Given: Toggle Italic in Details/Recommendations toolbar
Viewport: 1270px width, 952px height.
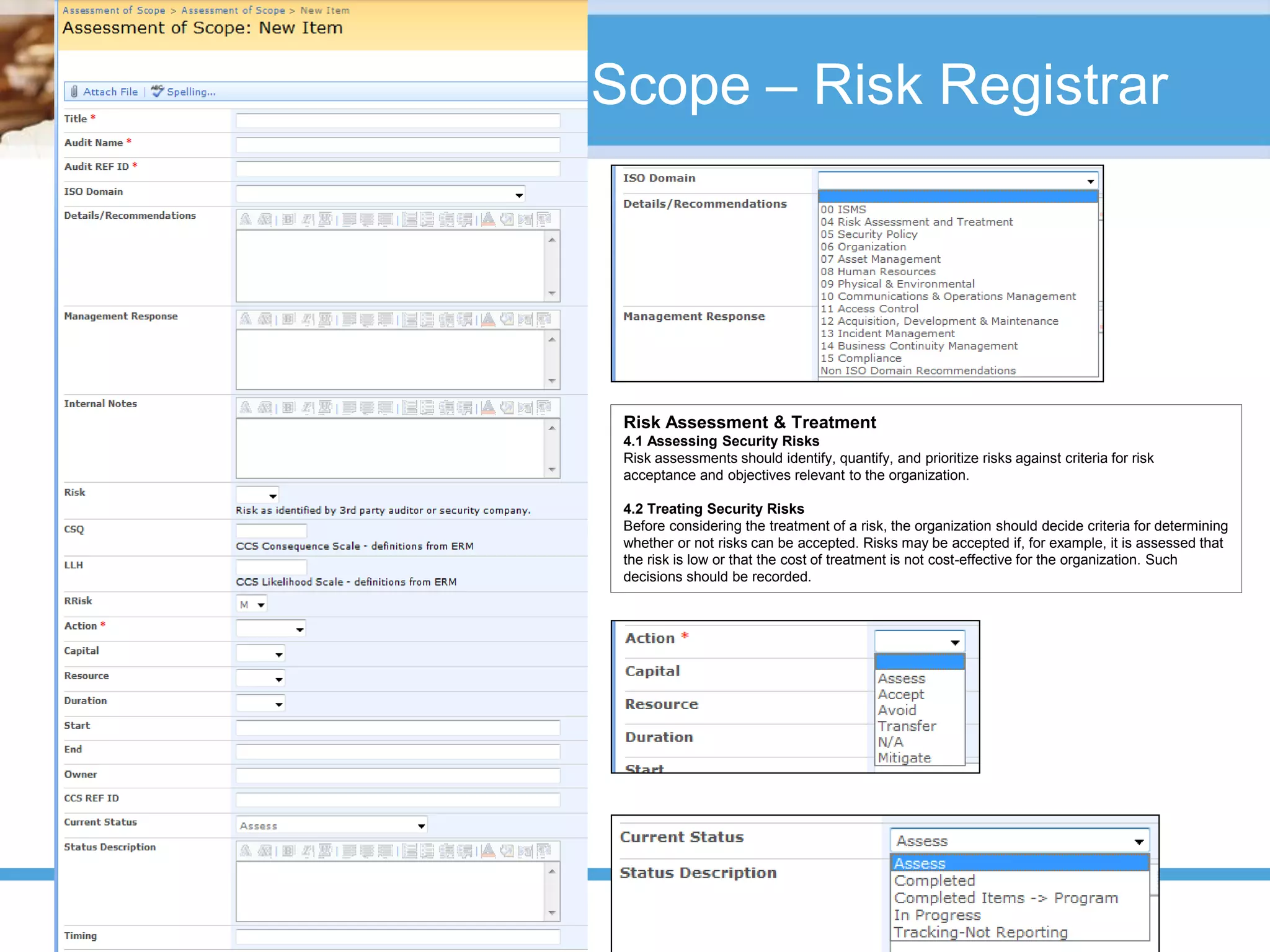Looking at the screenshot, I should point(307,219).
